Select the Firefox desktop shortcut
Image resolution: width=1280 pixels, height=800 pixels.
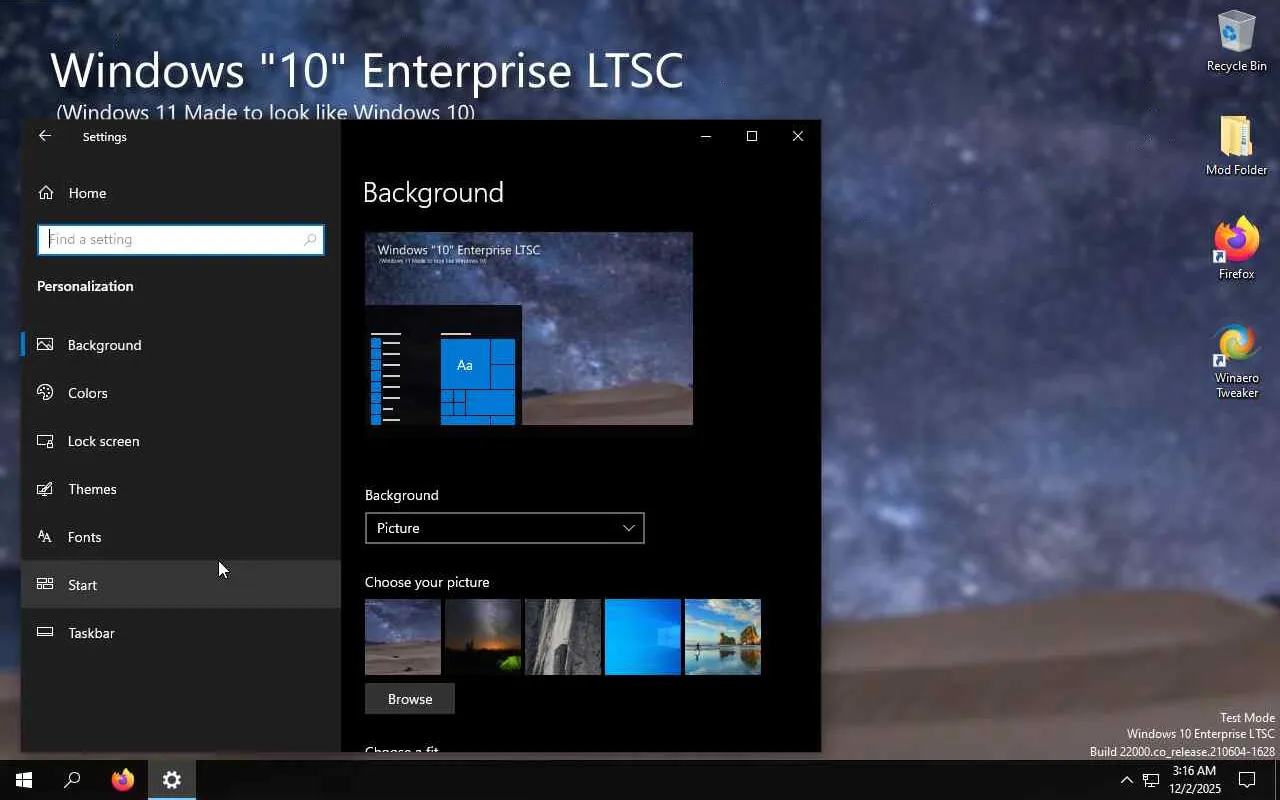pos(1237,248)
